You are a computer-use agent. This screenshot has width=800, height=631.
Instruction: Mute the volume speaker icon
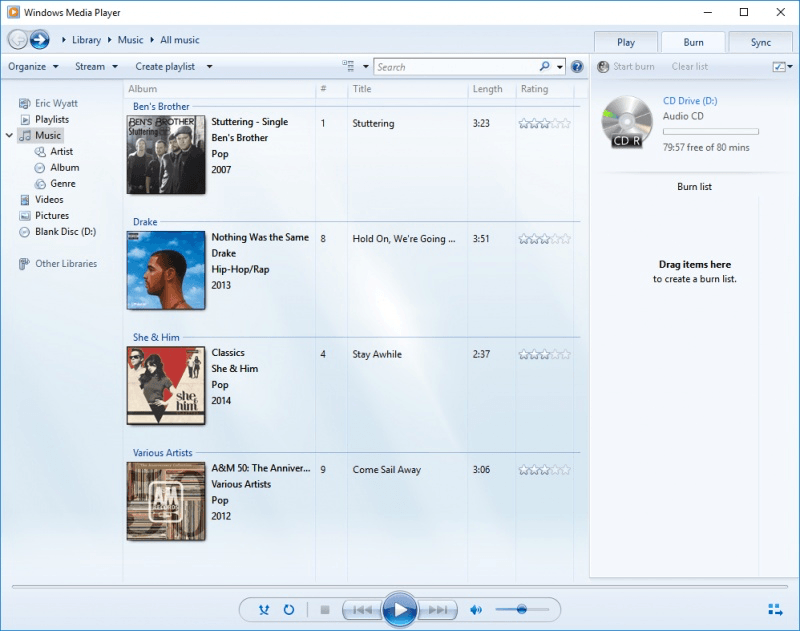(x=476, y=610)
